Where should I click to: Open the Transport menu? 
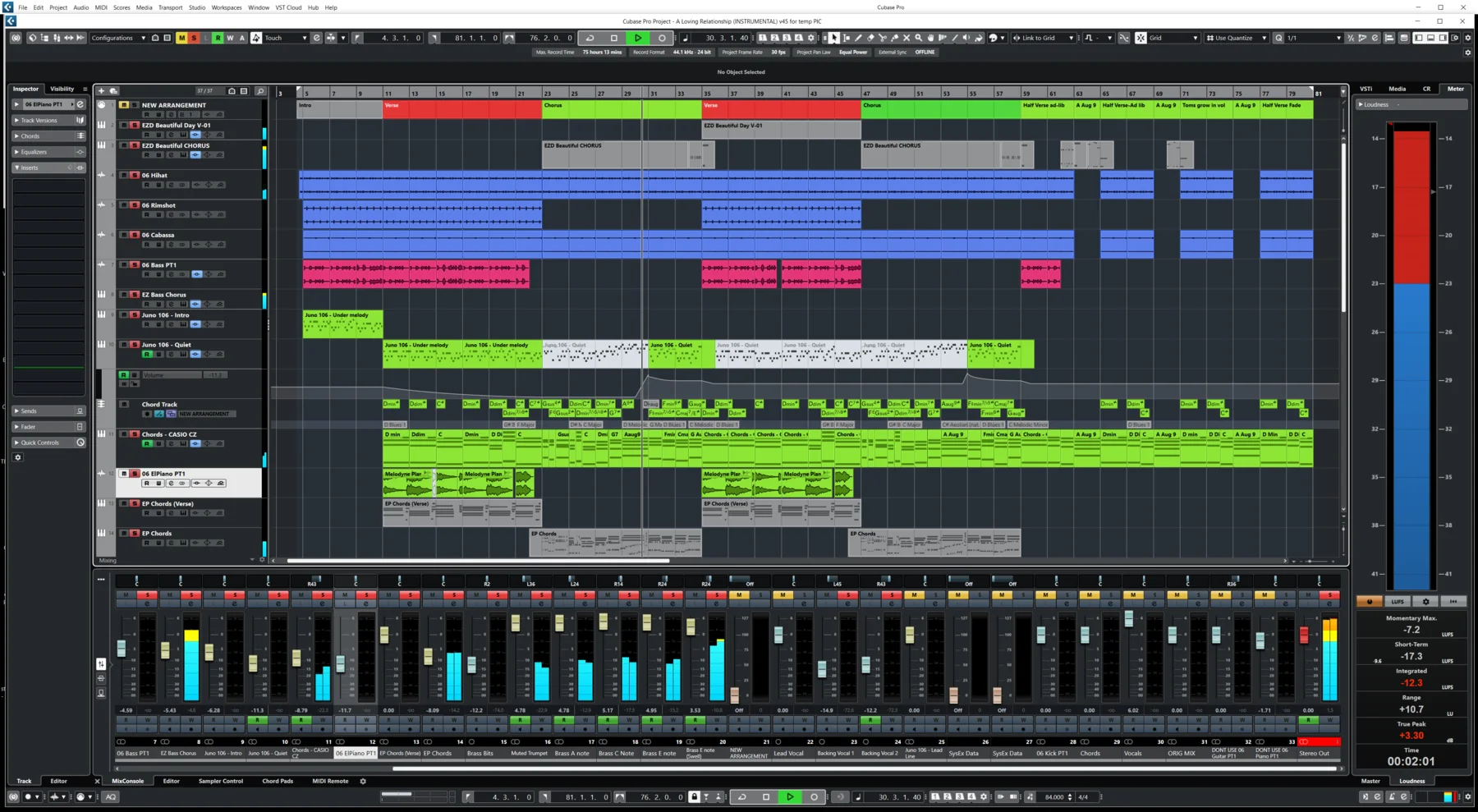point(170,7)
